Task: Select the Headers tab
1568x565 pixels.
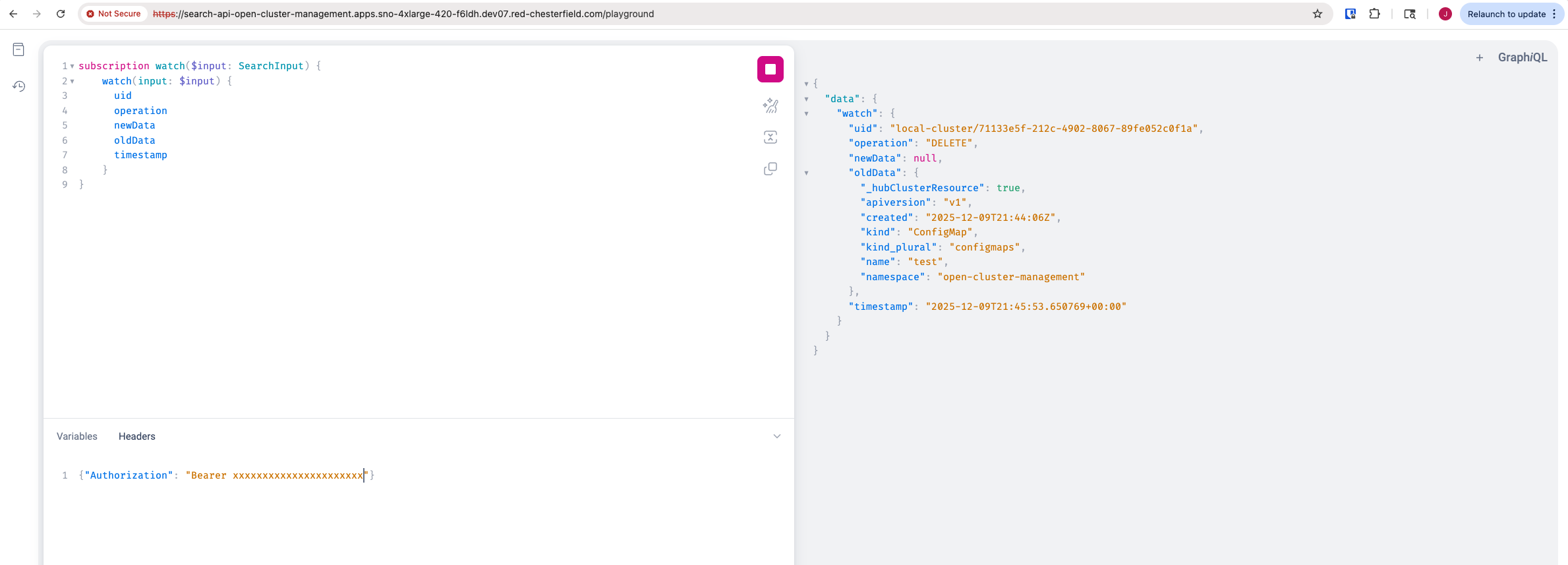Action: click(137, 436)
